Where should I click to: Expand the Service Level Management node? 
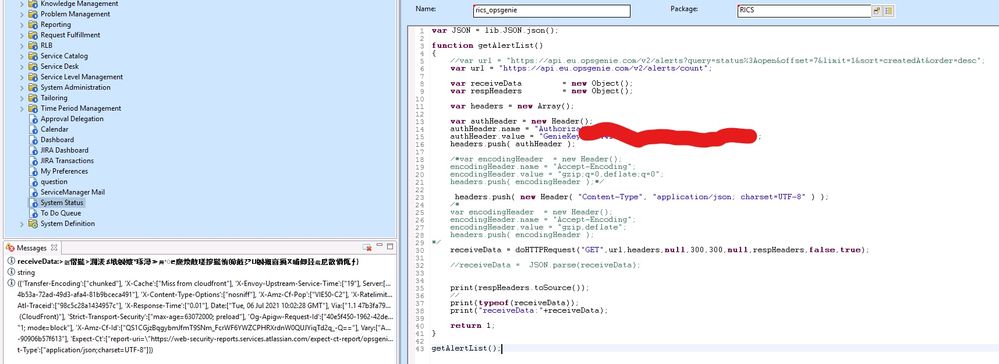[22, 77]
